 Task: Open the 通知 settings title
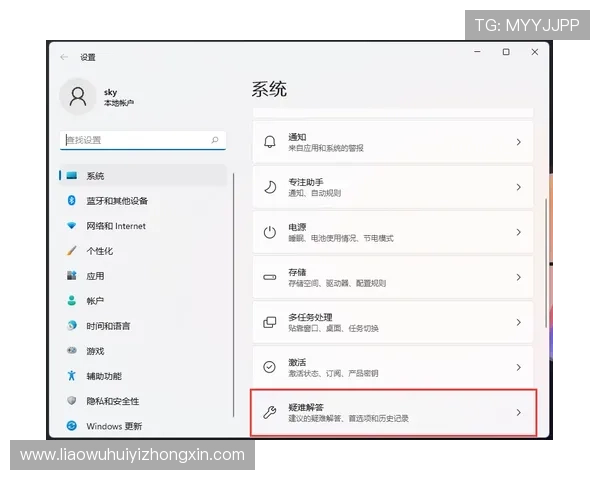297,137
